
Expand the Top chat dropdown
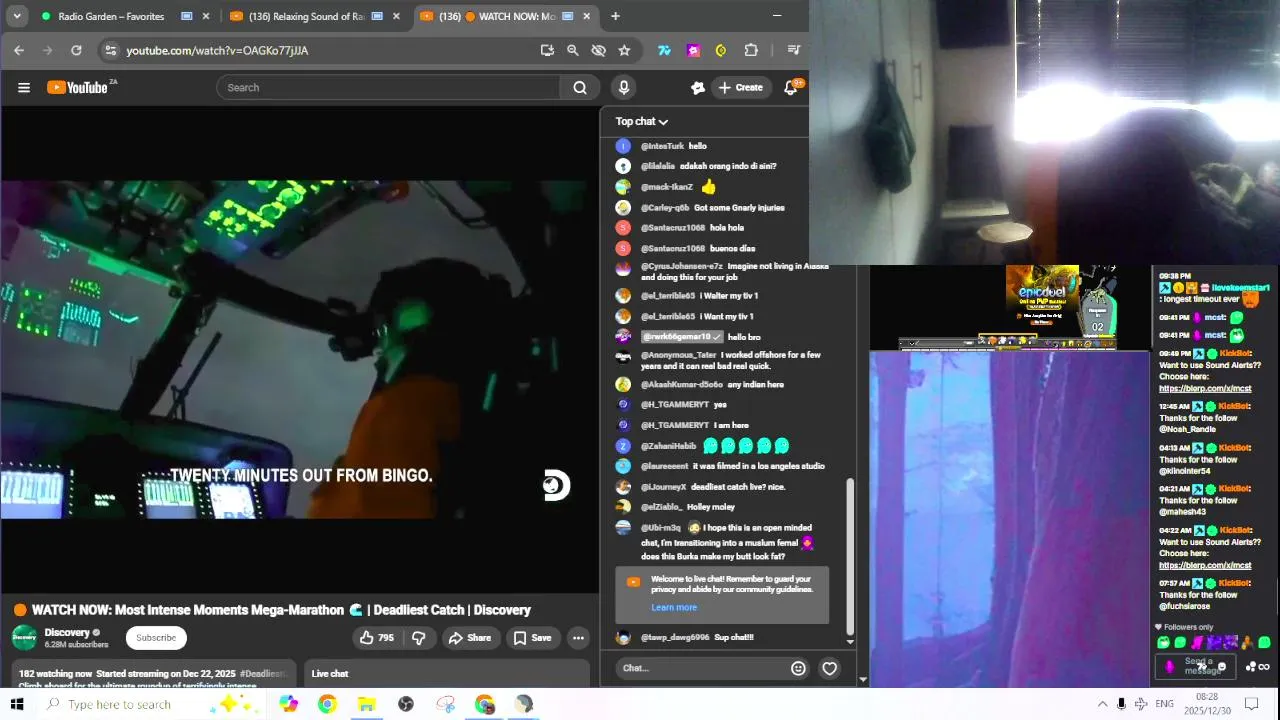coord(642,121)
